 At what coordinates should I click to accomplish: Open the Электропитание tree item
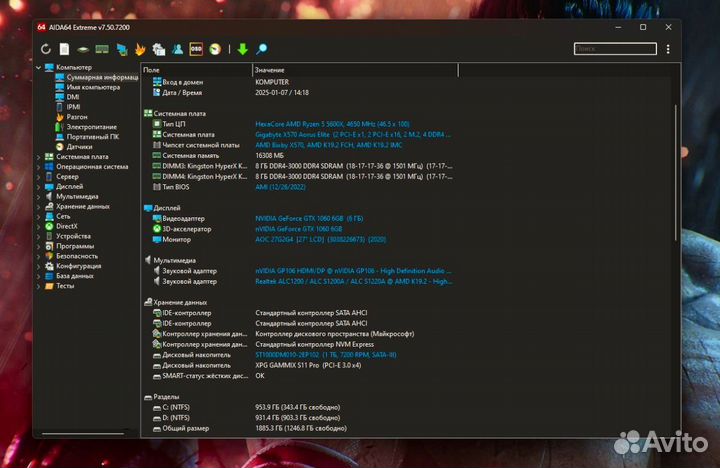pos(86,127)
